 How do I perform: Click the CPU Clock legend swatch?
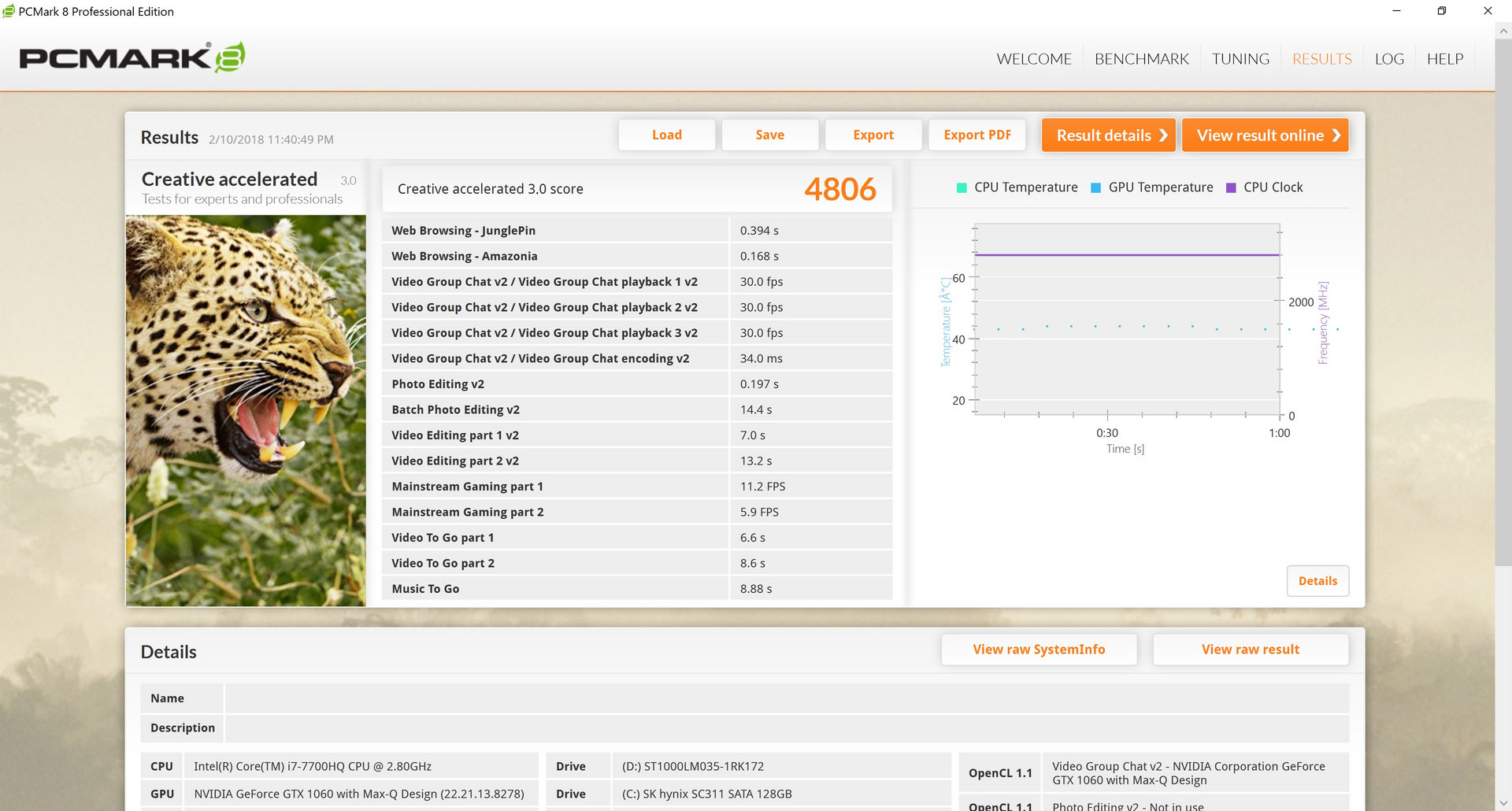1231,187
